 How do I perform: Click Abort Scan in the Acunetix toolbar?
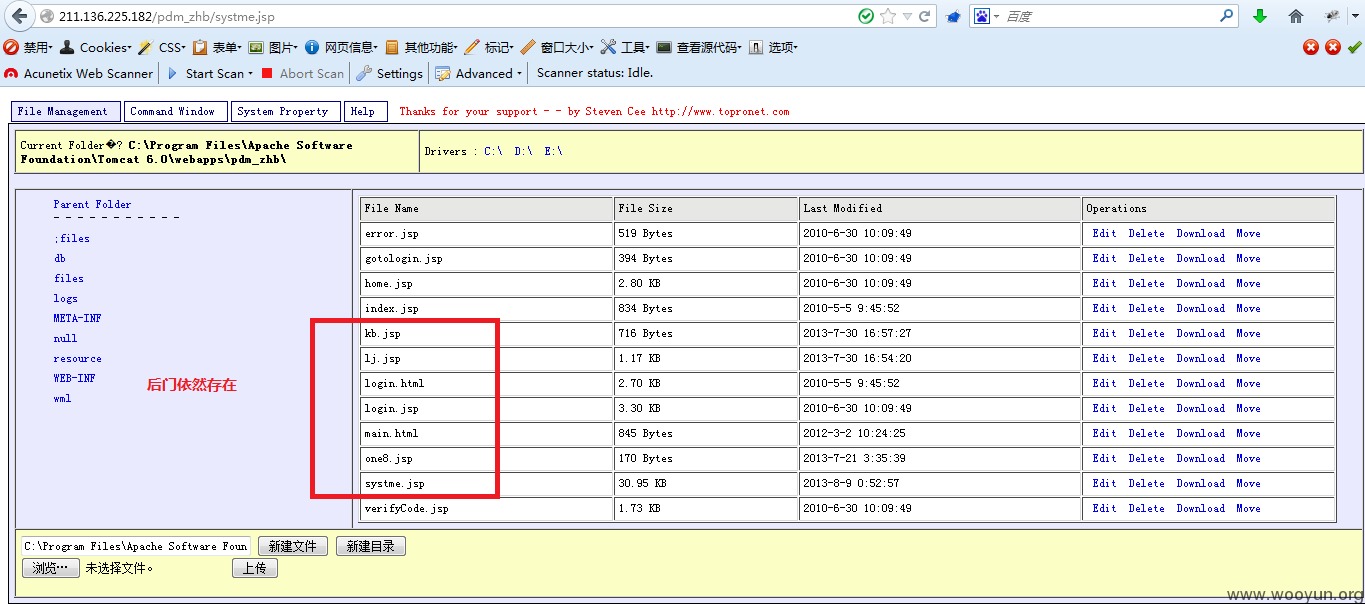pos(303,73)
